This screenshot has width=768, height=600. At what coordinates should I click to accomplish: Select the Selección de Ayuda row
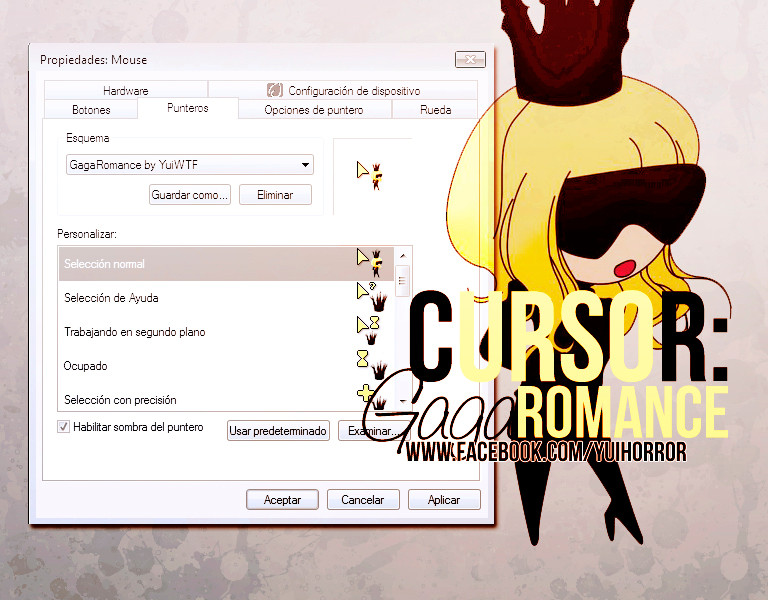click(226, 298)
